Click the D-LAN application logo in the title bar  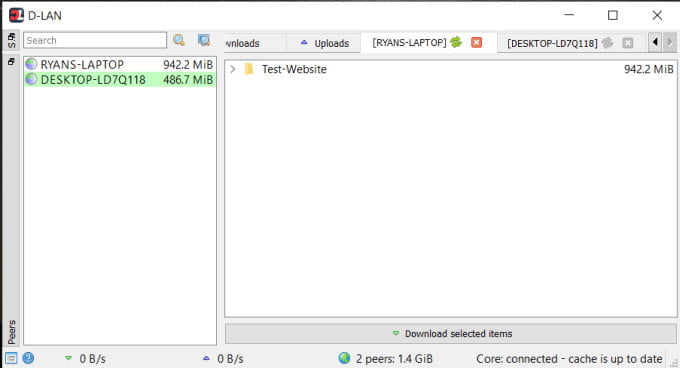(16, 15)
